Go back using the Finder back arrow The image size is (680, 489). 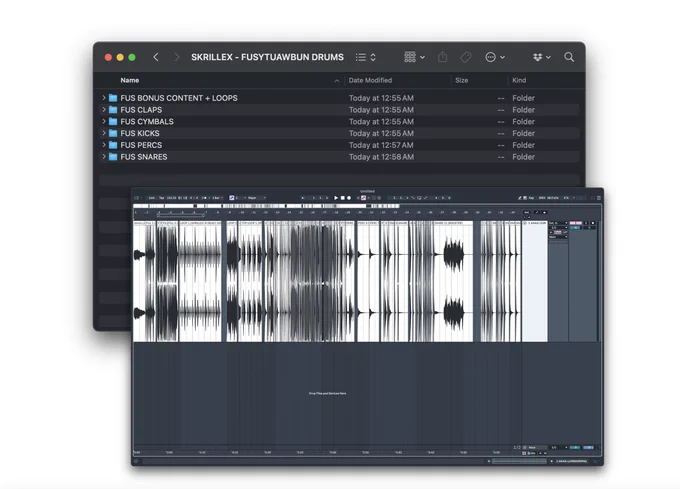tap(156, 57)
